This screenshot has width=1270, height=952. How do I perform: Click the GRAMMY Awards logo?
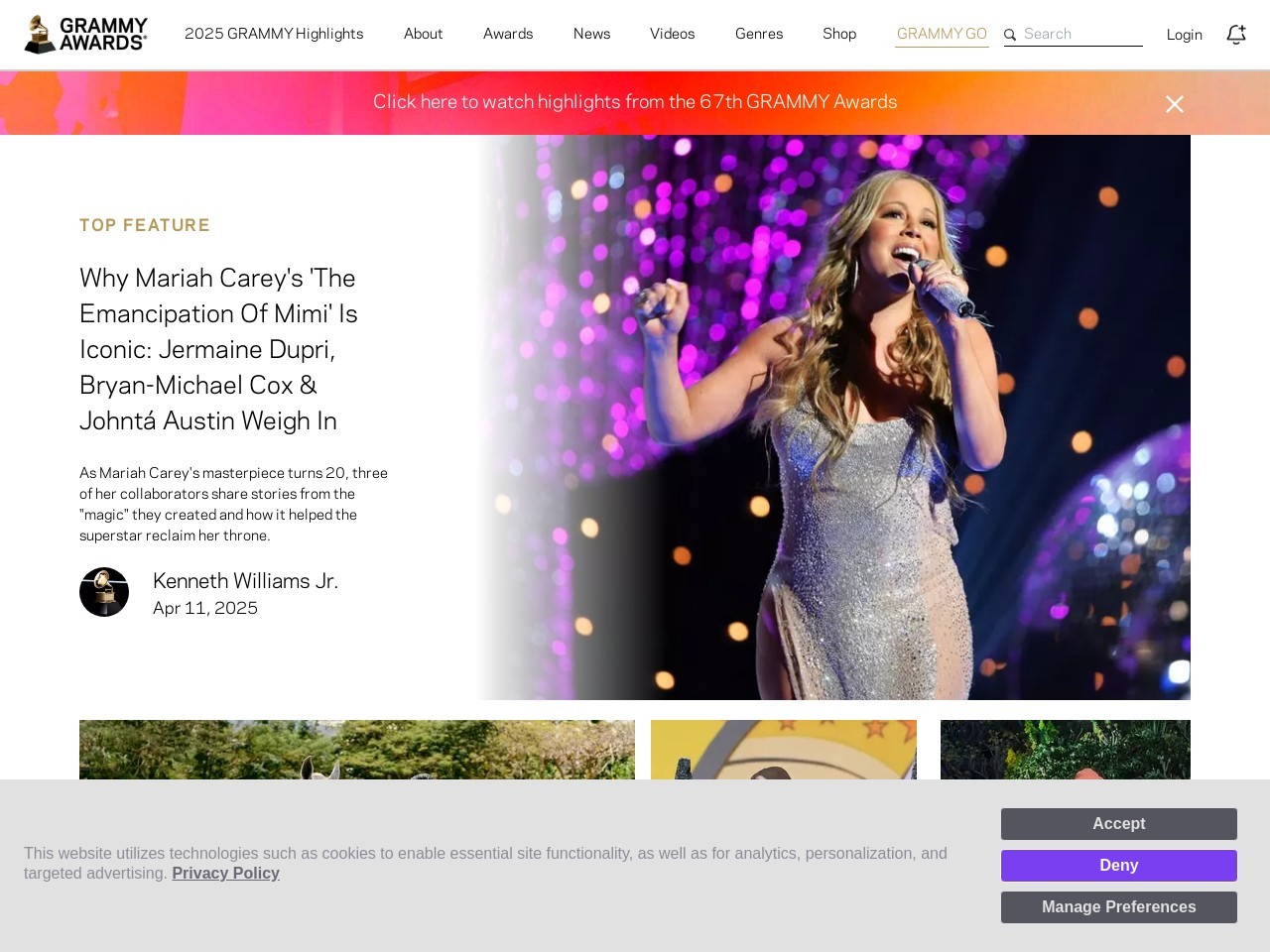[x=85, y=35]
